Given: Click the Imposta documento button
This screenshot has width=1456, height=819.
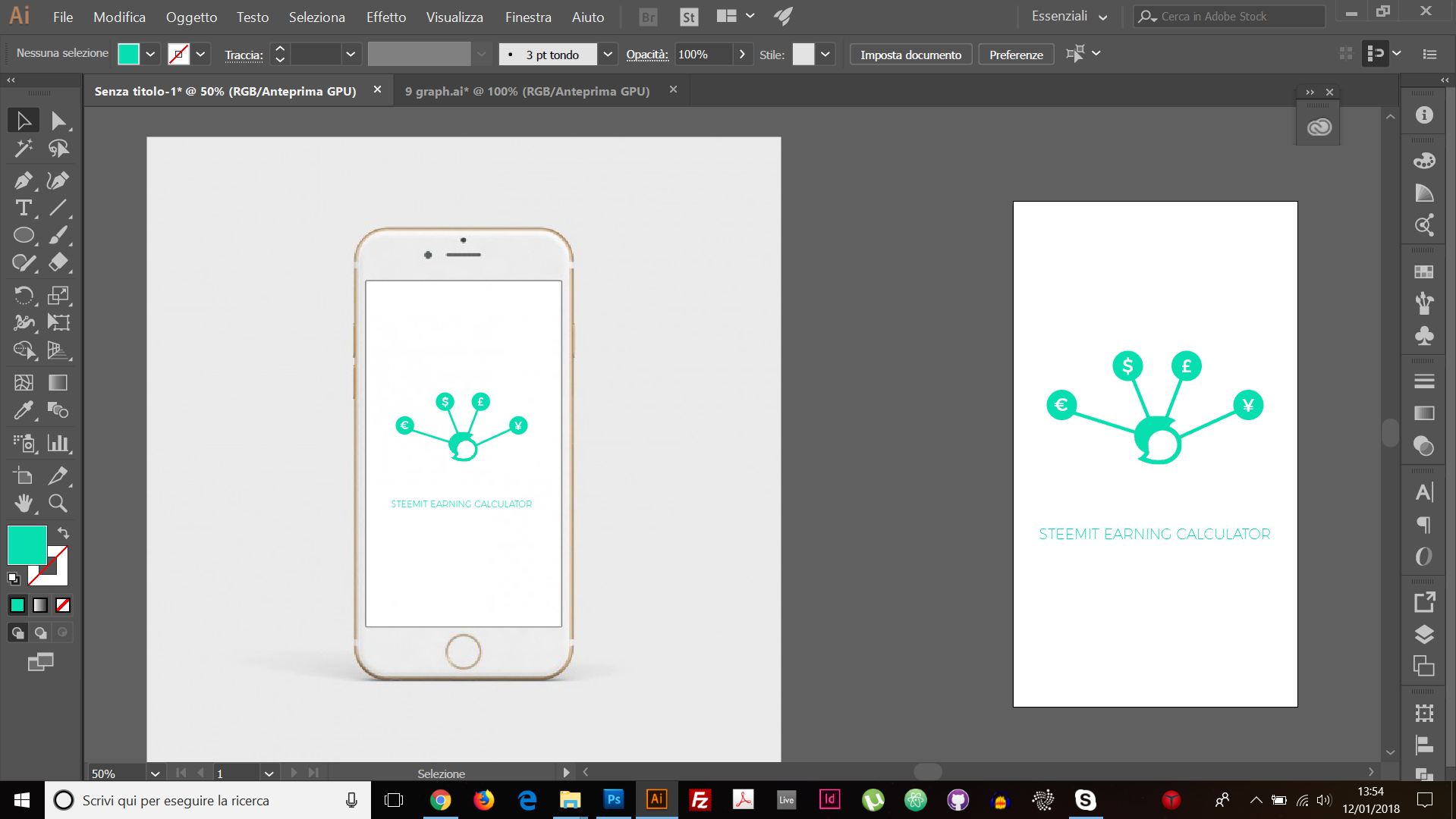Looking at the screenshot, I should (x=910, y=55).
